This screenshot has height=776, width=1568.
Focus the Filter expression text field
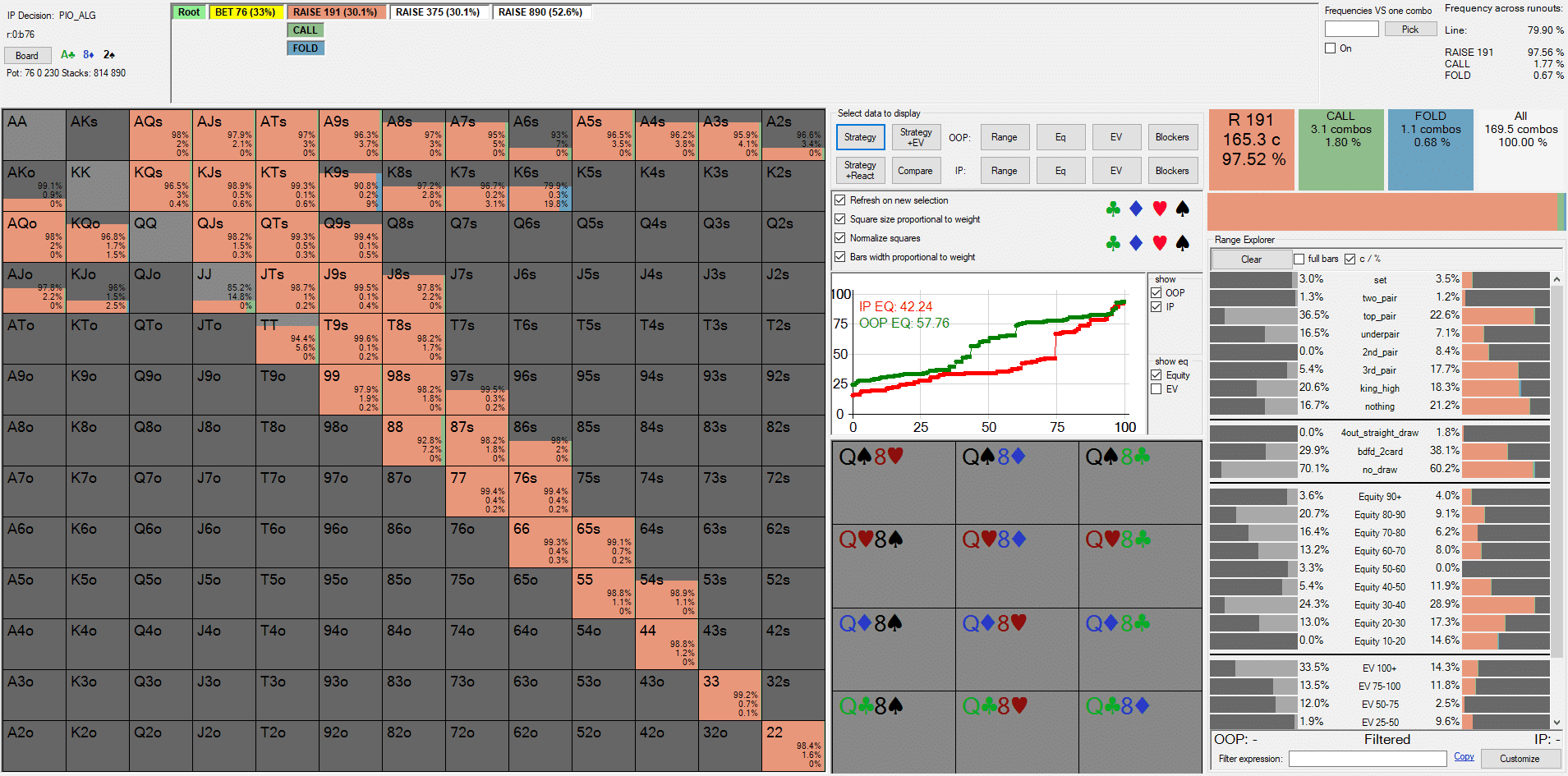[x=1367, y=759]
